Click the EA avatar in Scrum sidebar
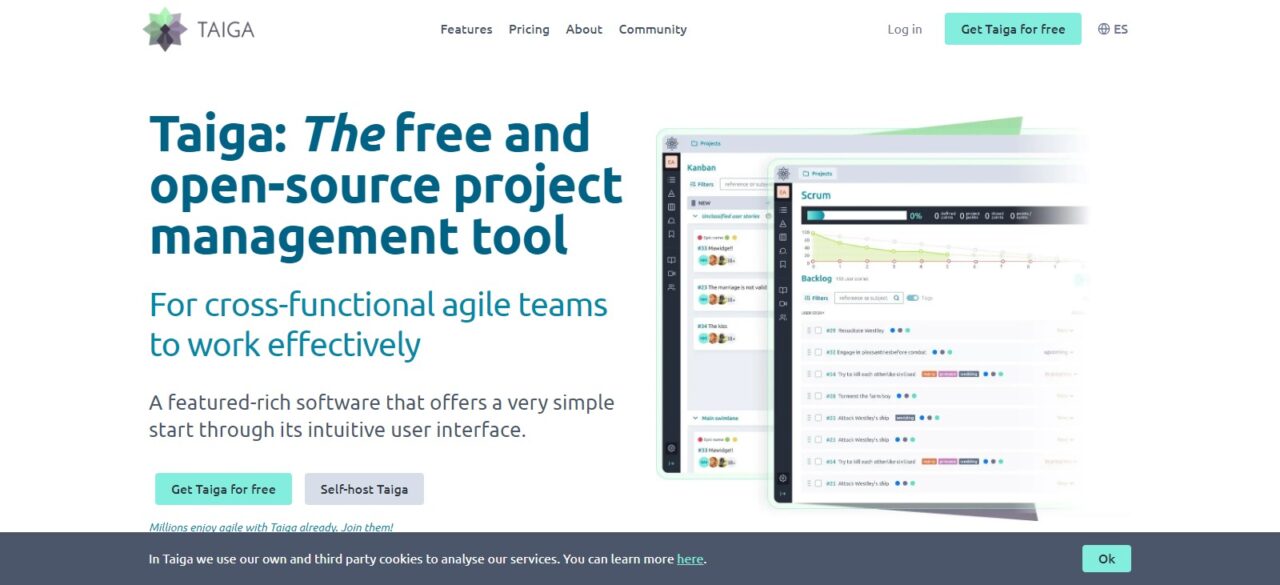This screenshot has width=1280, height=585. point(783,192)
